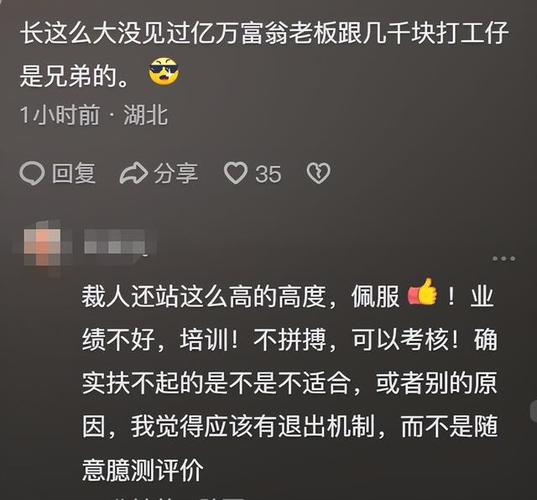Click the thumbs-up emoji after 佩服
This screenshot has width=537, height=500.
pyautogui.click(x=422, y=293)
